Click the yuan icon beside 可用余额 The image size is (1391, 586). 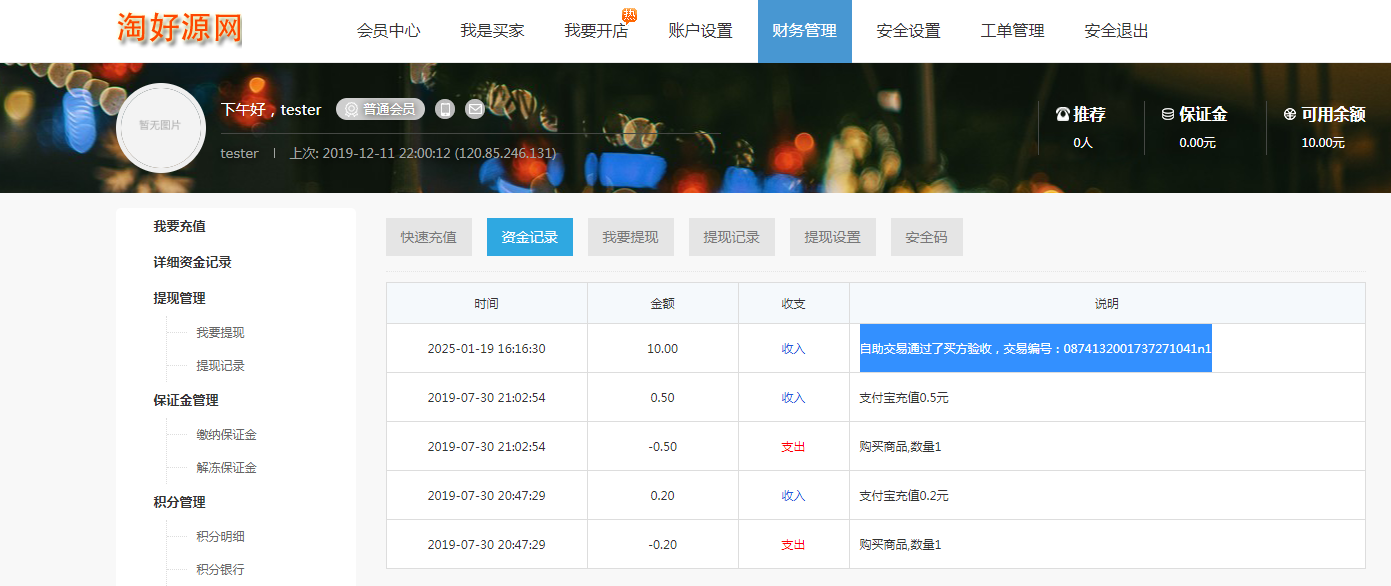[1289, 114]
